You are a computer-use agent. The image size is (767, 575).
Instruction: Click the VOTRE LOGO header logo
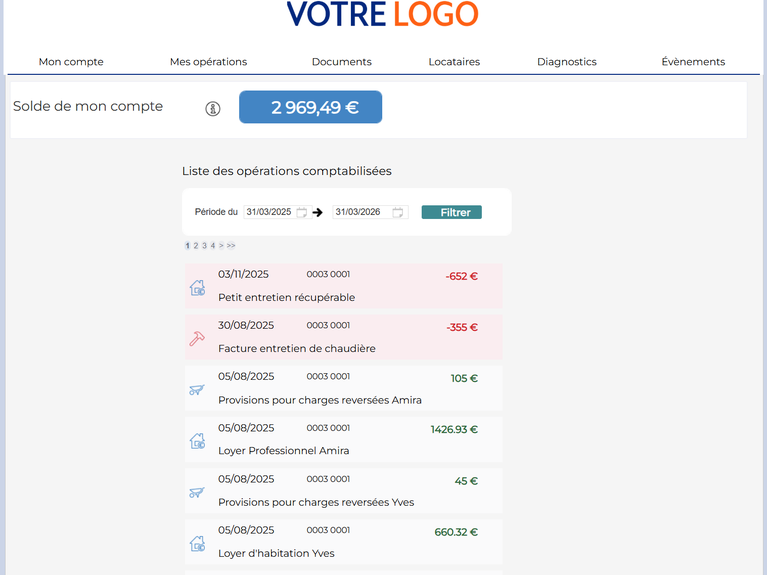tap(383, 14)
